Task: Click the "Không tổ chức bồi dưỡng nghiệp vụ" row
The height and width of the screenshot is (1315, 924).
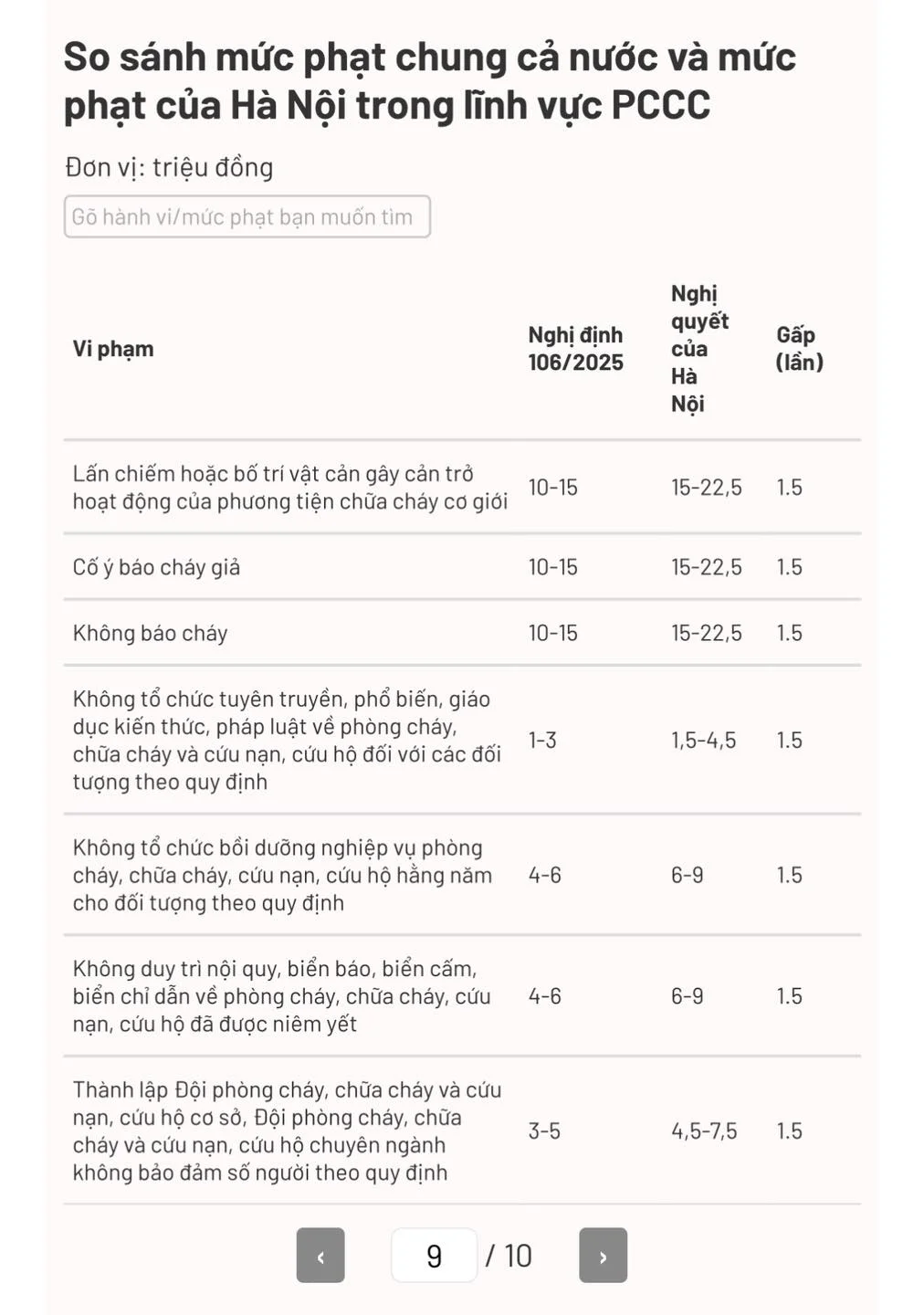Action: point(282,875)
